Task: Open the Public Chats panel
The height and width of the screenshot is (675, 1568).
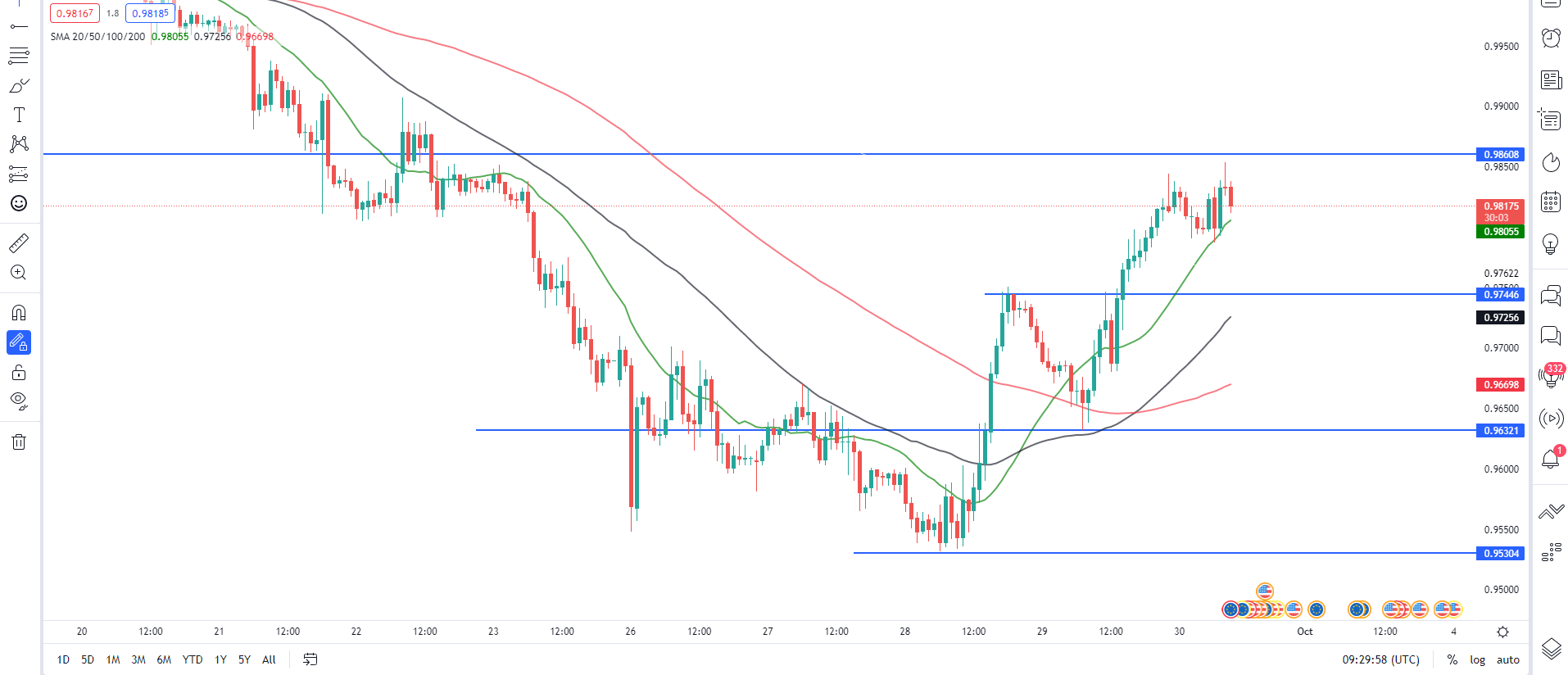Action: (1551, 295)
